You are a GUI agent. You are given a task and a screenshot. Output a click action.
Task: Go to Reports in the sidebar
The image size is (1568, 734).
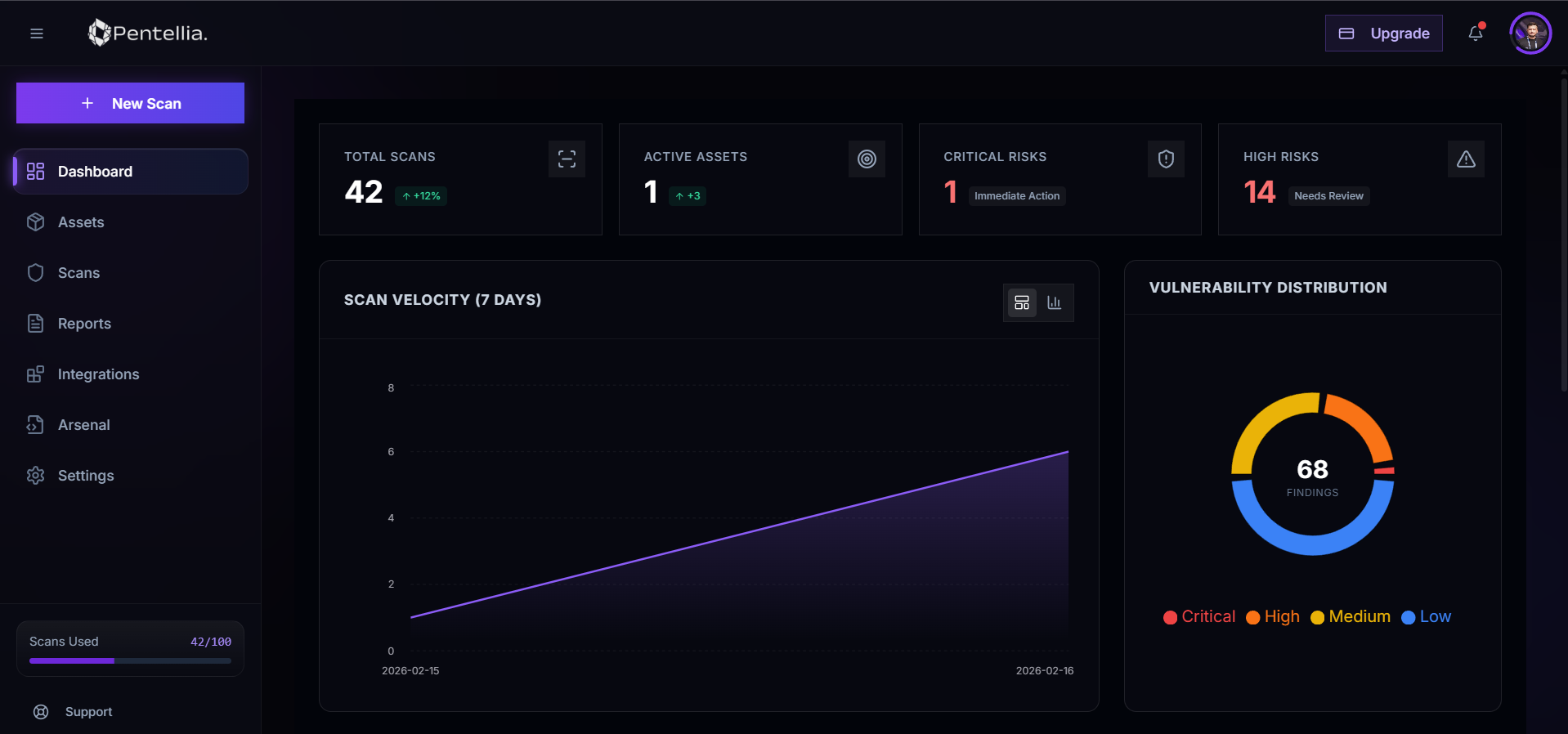pos(84,324)
